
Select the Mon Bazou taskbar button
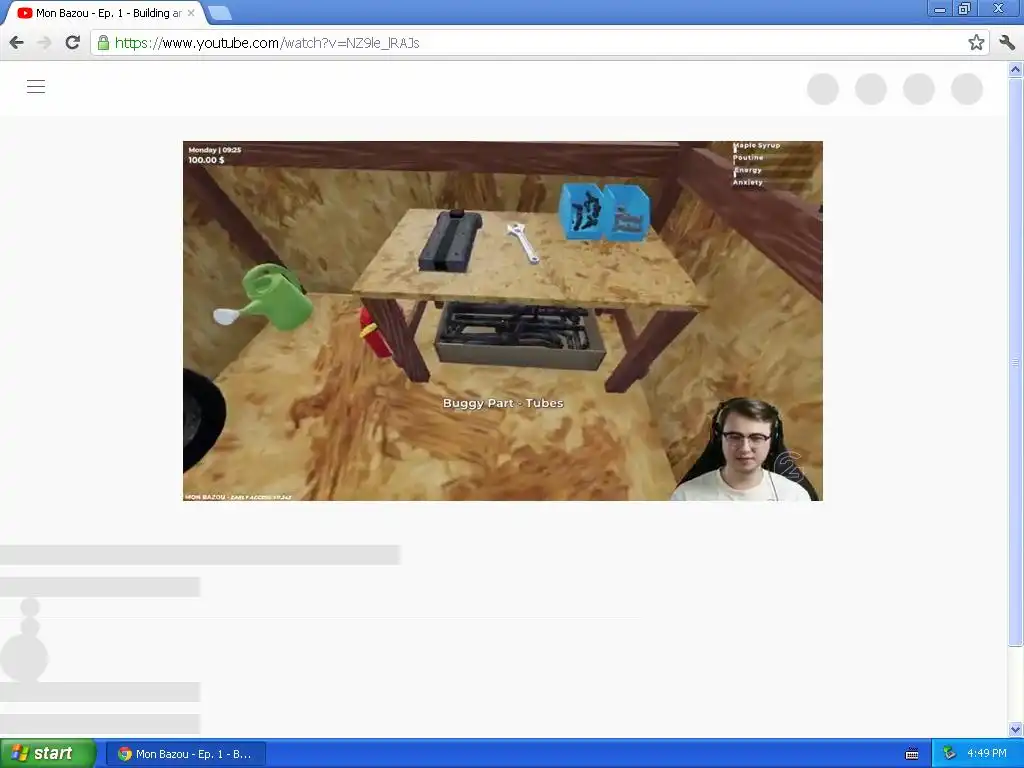click(186, 754)
